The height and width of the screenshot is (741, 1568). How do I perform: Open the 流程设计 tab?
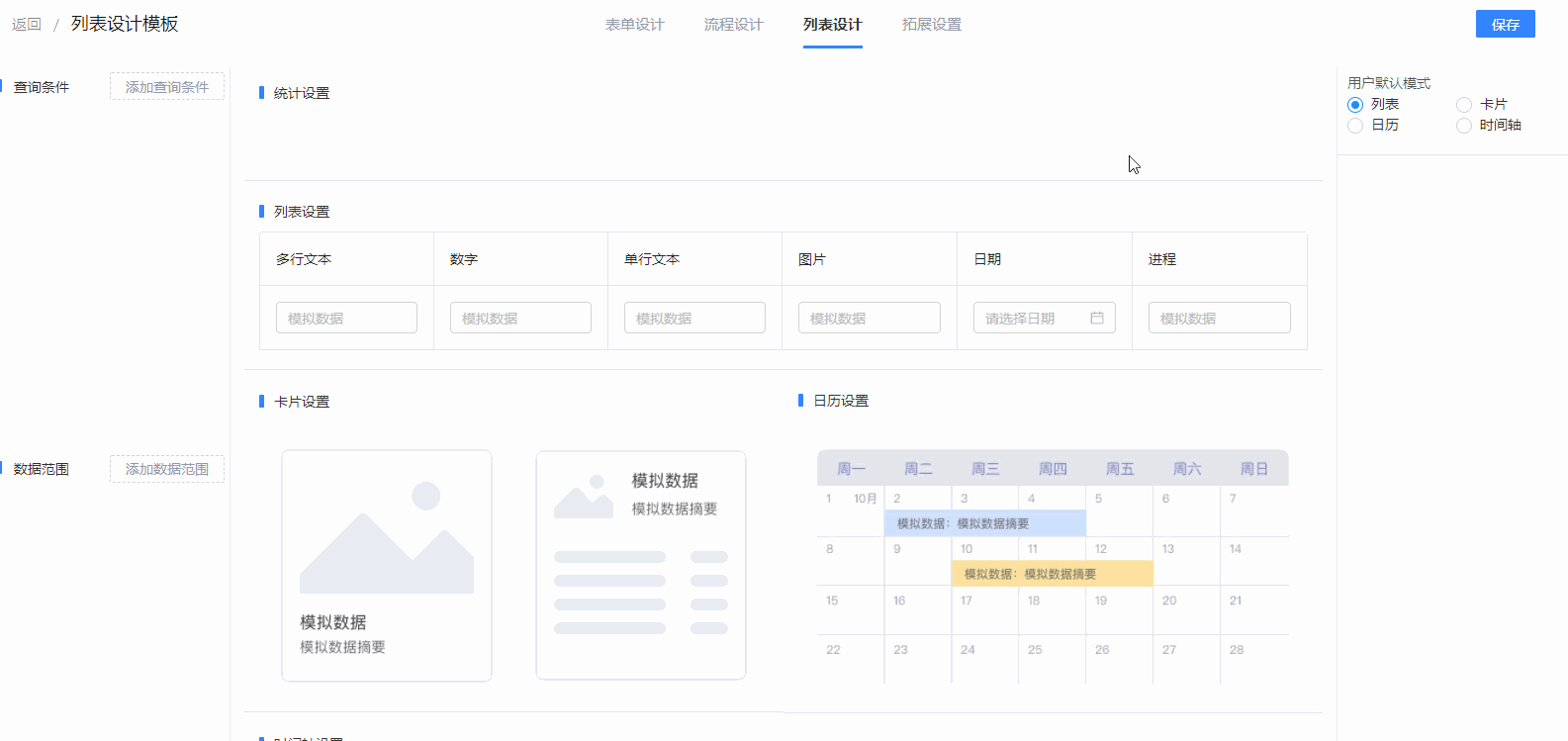click(733, 25)
